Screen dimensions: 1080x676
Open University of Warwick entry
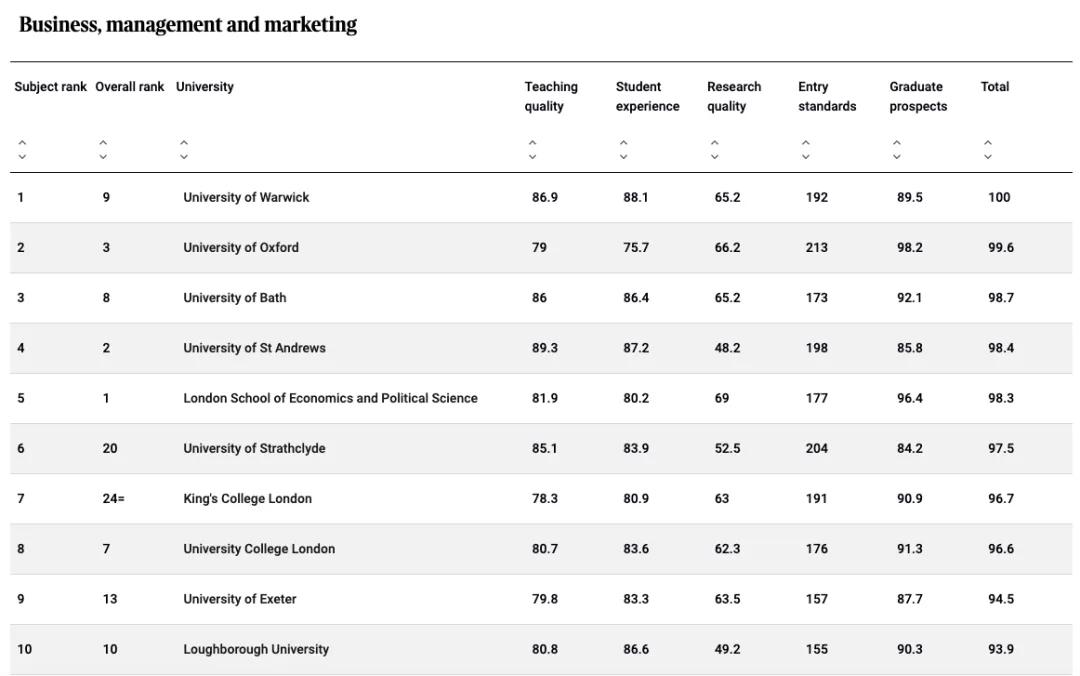click(246, 198)
